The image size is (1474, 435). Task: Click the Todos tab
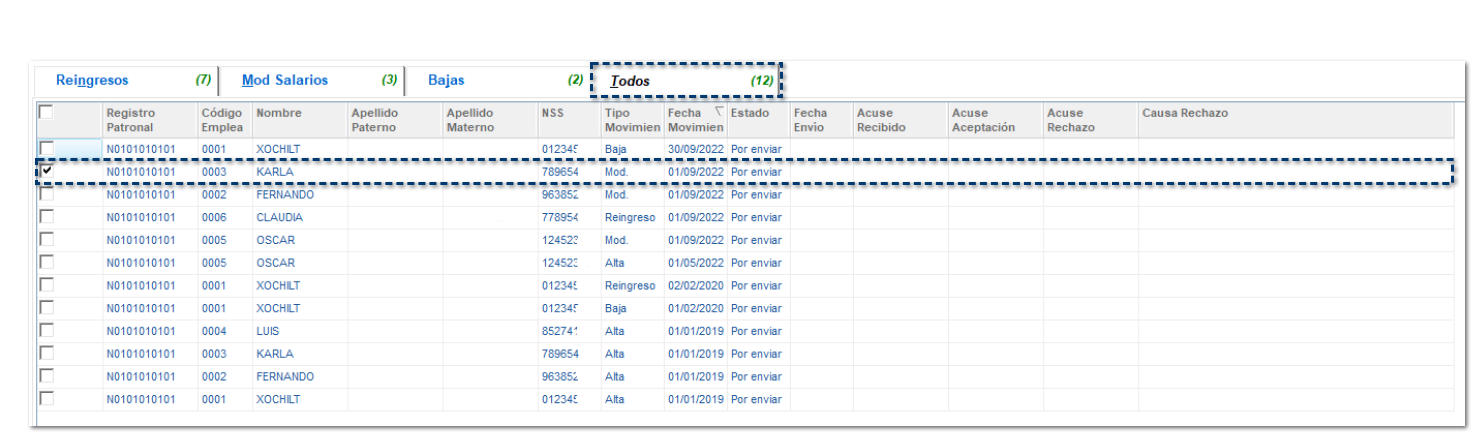click(x=631, y=80)
